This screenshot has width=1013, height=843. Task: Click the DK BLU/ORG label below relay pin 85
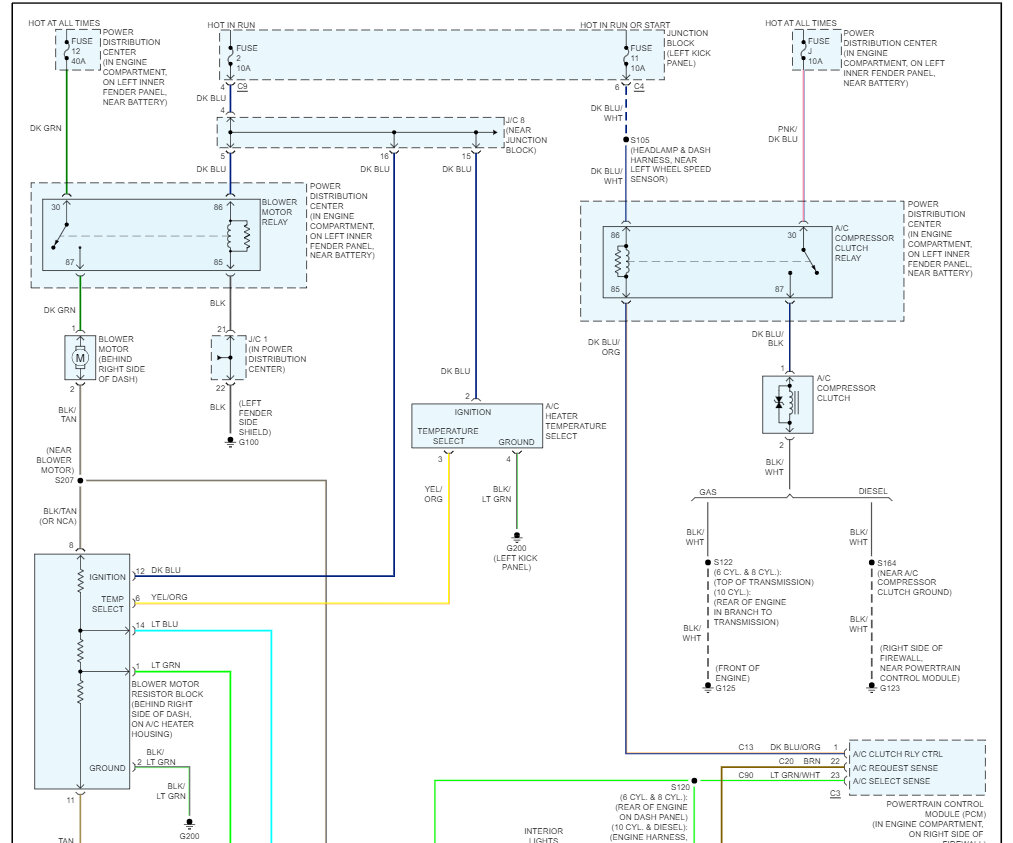pyautogui.click(x=604, y=347)
